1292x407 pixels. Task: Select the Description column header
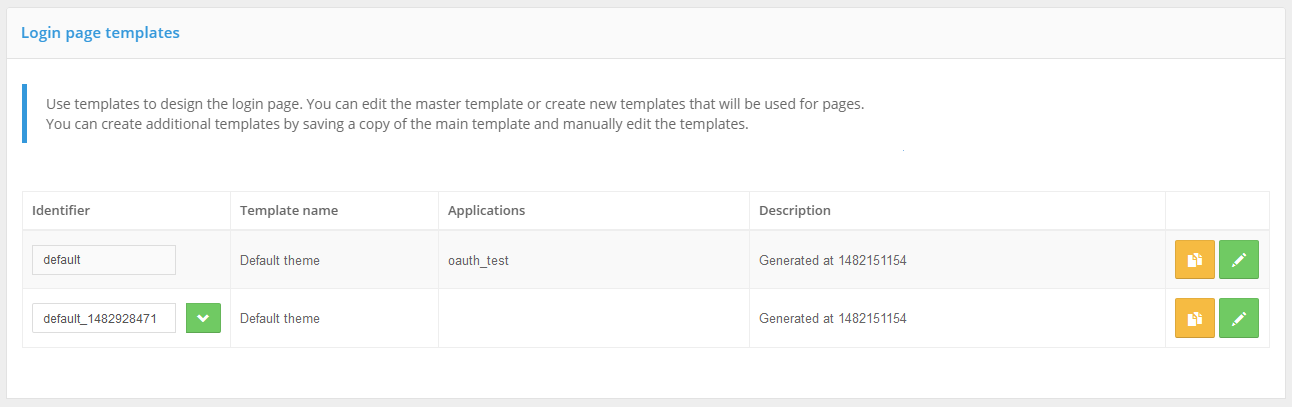click(795, 211)
